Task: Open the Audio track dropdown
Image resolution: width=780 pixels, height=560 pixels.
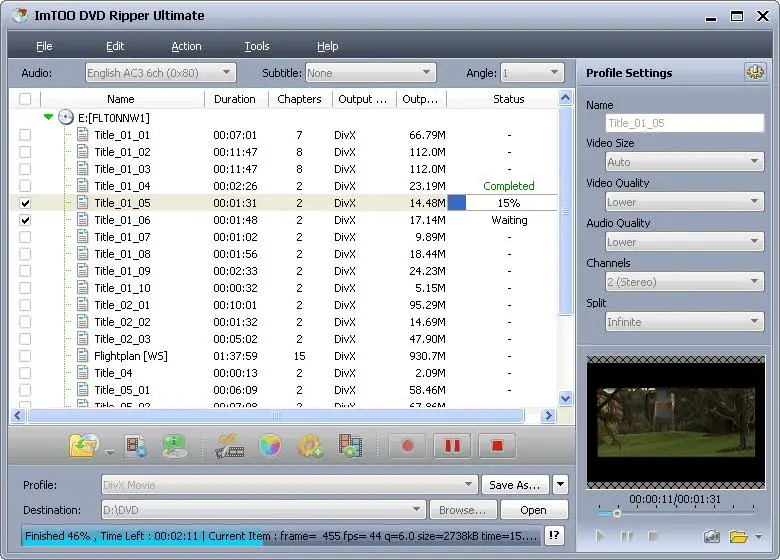Action: tap(160, 73)
